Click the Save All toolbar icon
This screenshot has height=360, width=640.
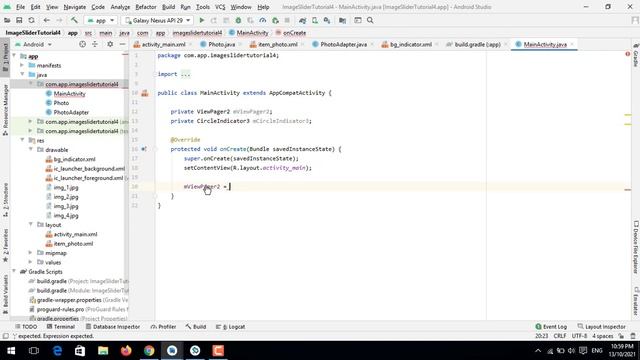pos(19,20)
